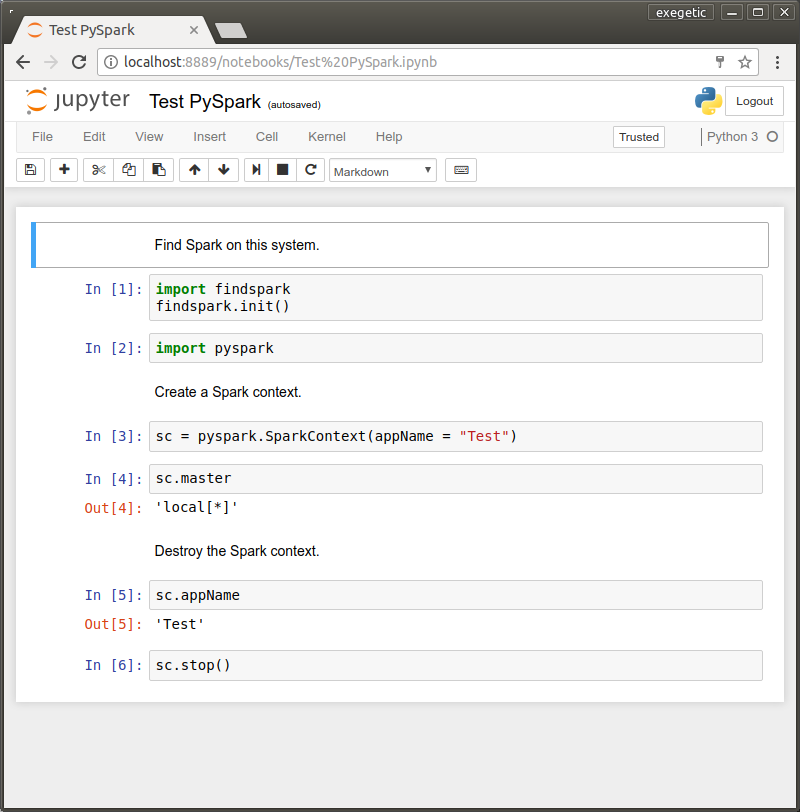The width and height of the screenshot is (800, 812).
Task: Open the command palette keyboard icon
Action: [461, 170]
